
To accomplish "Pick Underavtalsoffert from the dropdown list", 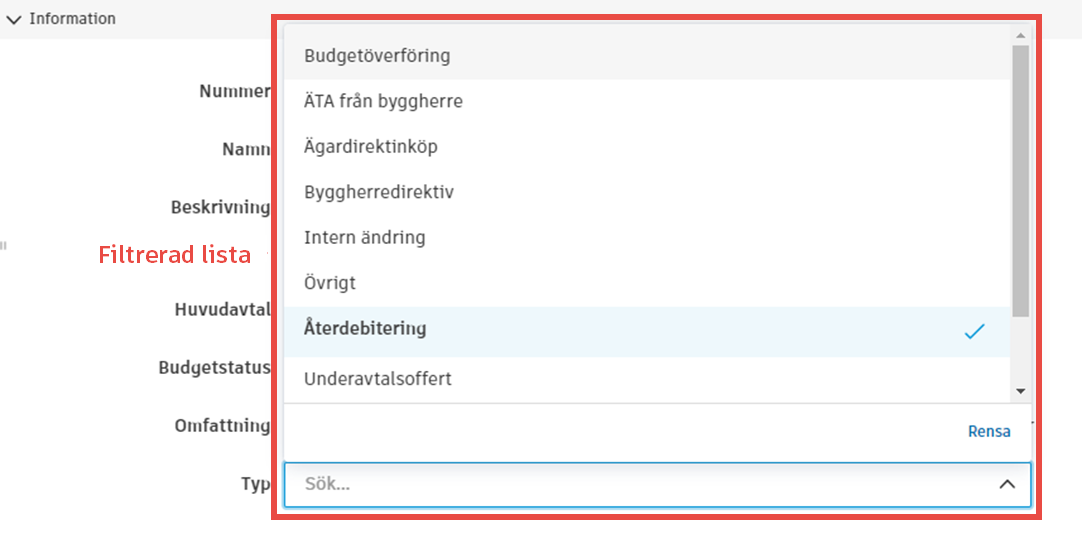I will 378,379.
